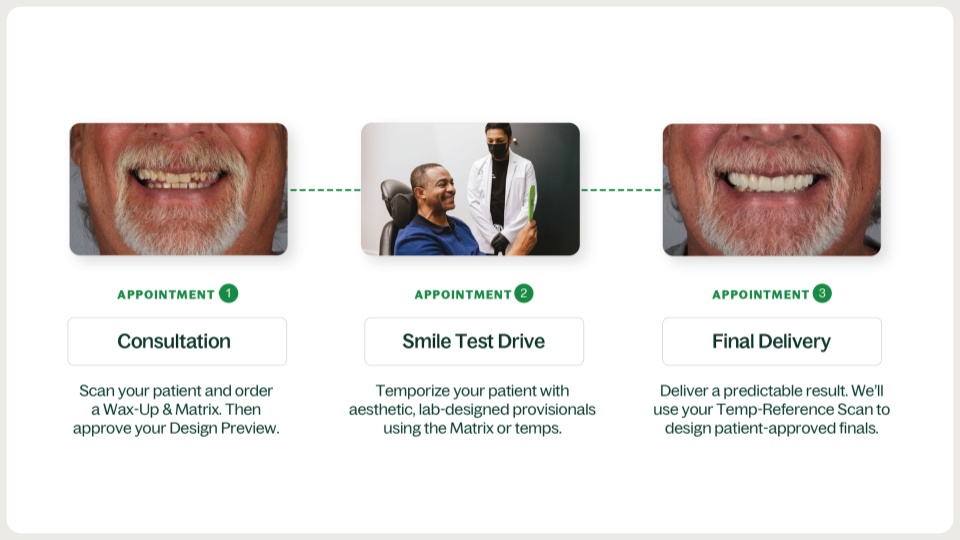Open the dentist and patient photo

tap(470, 189)
